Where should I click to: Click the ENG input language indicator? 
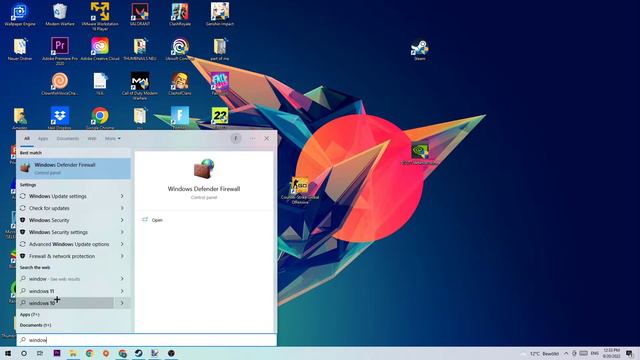pos(595,353)
